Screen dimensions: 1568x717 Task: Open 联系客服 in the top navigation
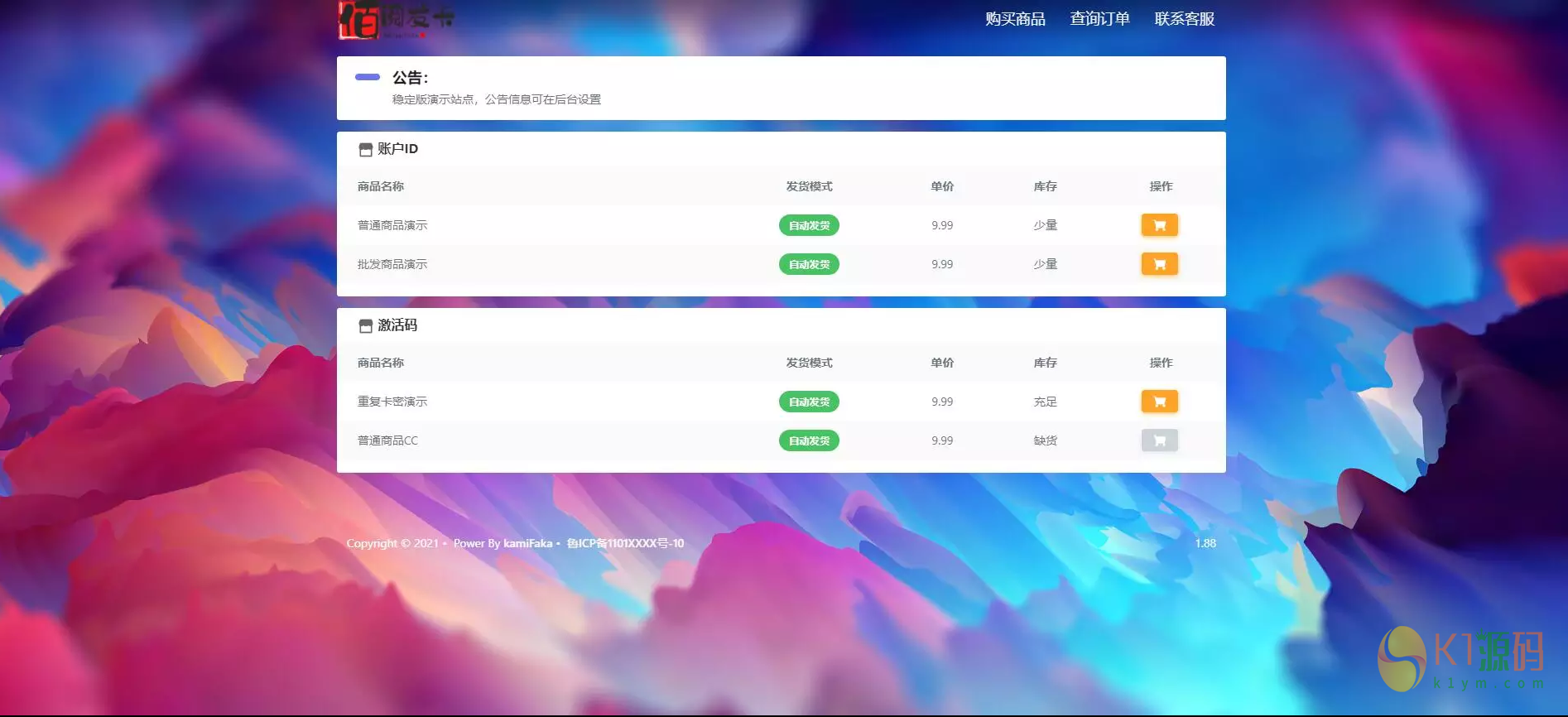coord(1185,19)
